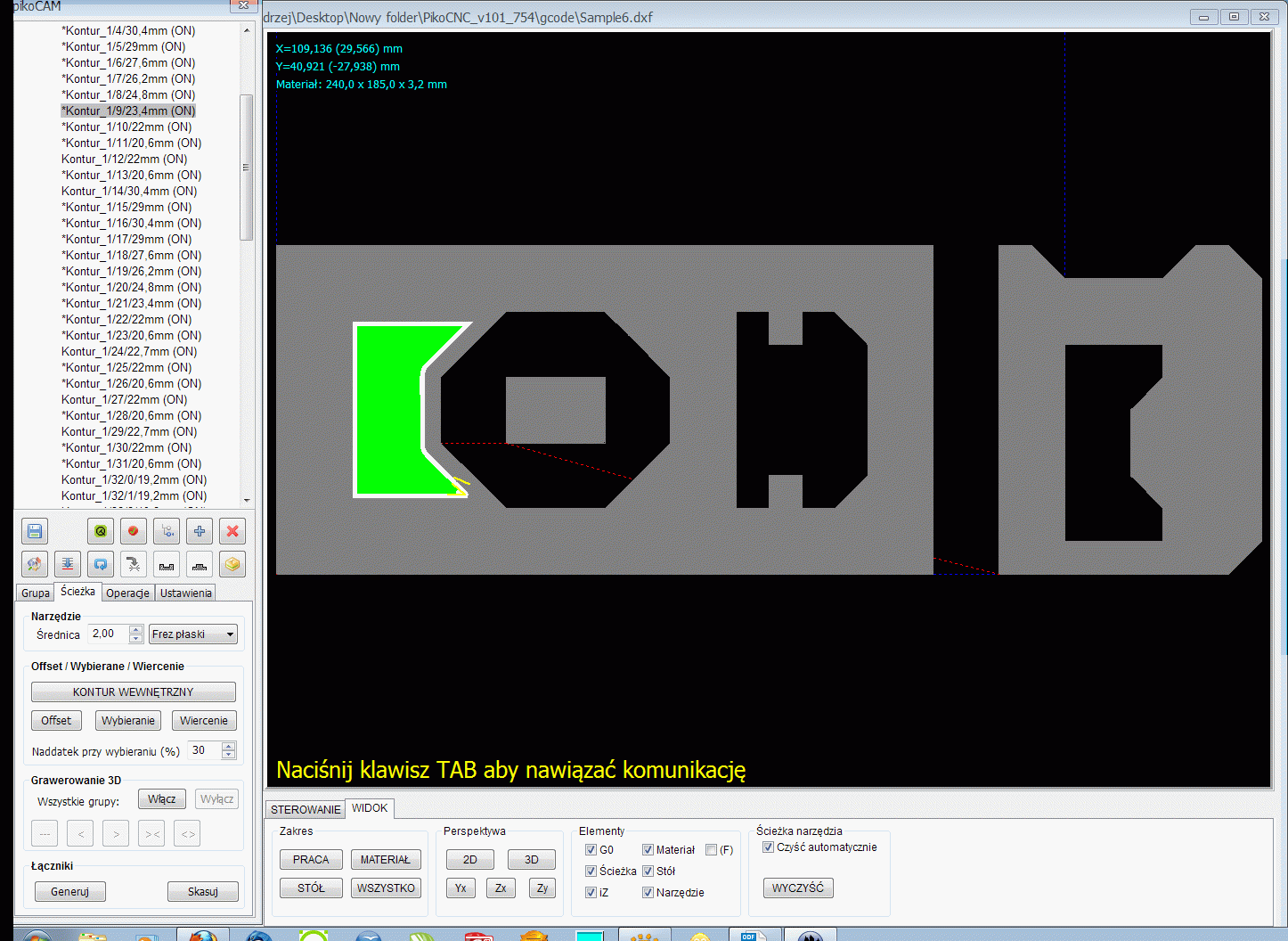This screenshot has height=941, width=1288.
Task: Click contour list scrollbar down arrow
Action: point(247,501)
